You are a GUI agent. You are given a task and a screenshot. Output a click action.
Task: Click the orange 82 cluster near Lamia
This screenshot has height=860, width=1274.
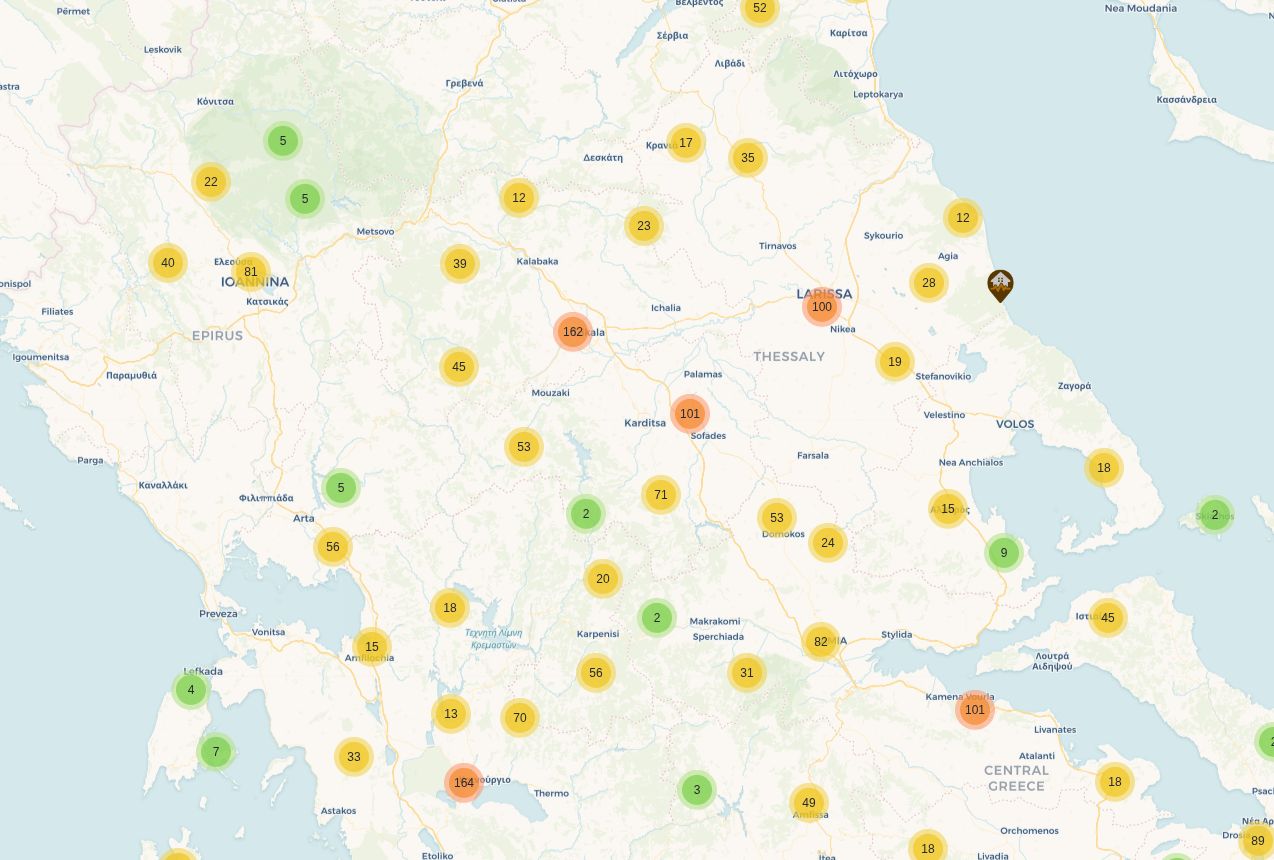click(x=820, y=641)
